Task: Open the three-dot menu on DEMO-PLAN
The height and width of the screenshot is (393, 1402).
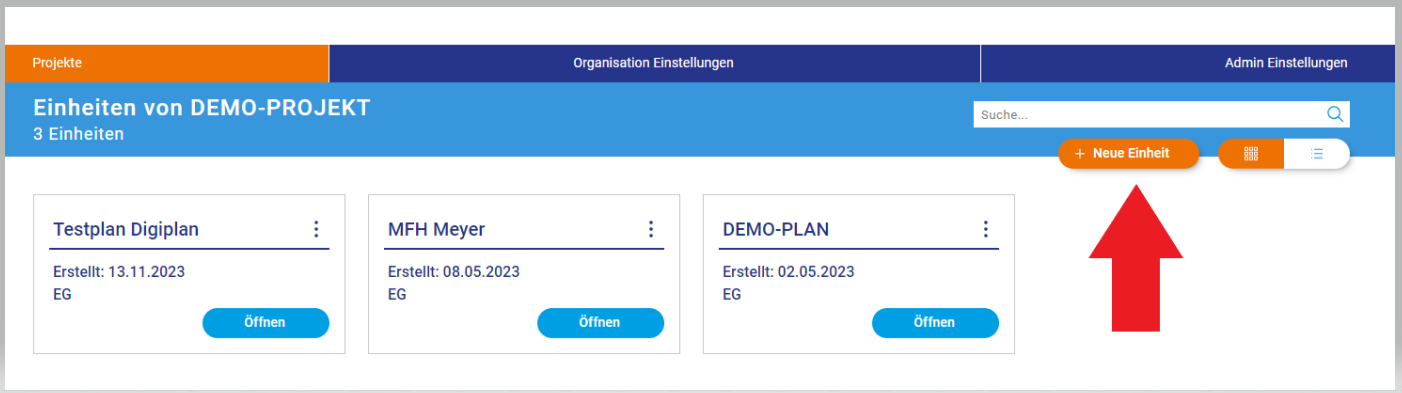Action: tap(985, 229)
